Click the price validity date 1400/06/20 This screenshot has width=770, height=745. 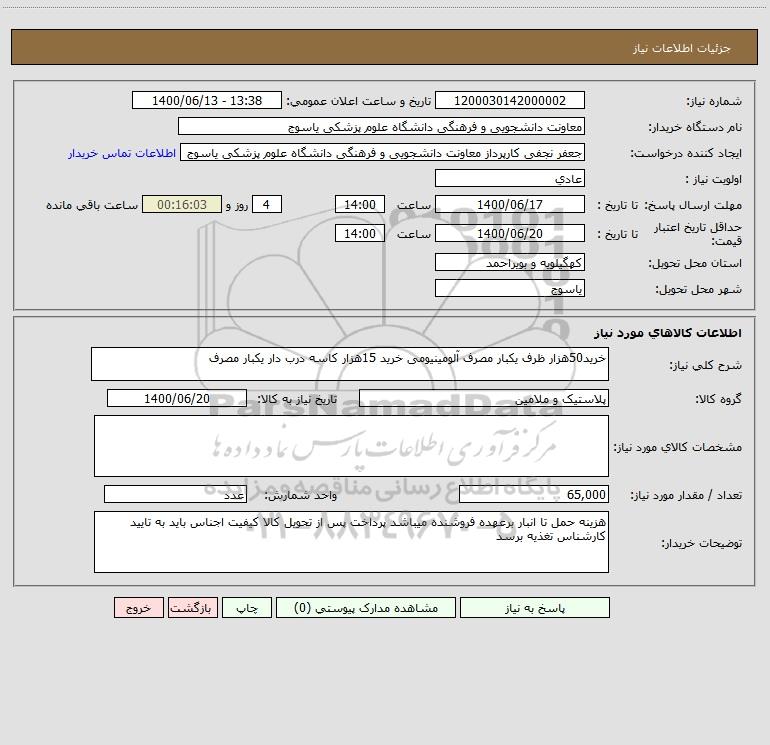[510, 234]
